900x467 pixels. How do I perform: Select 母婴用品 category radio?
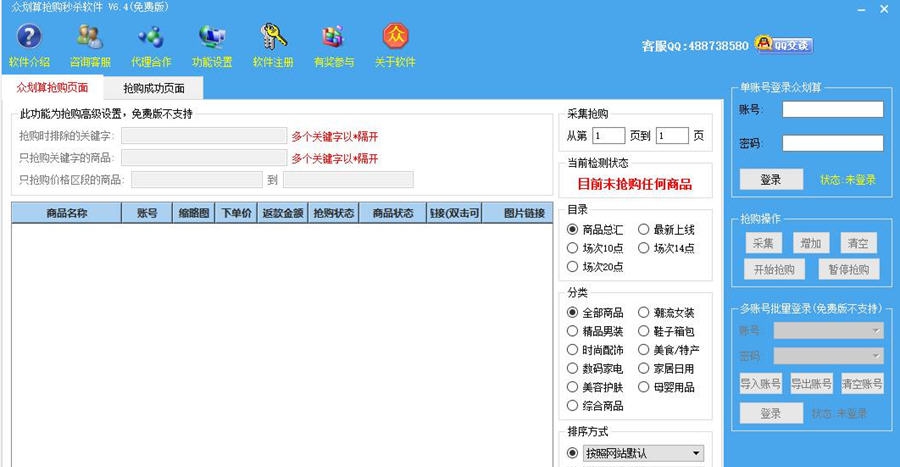(x=643, y=387)
